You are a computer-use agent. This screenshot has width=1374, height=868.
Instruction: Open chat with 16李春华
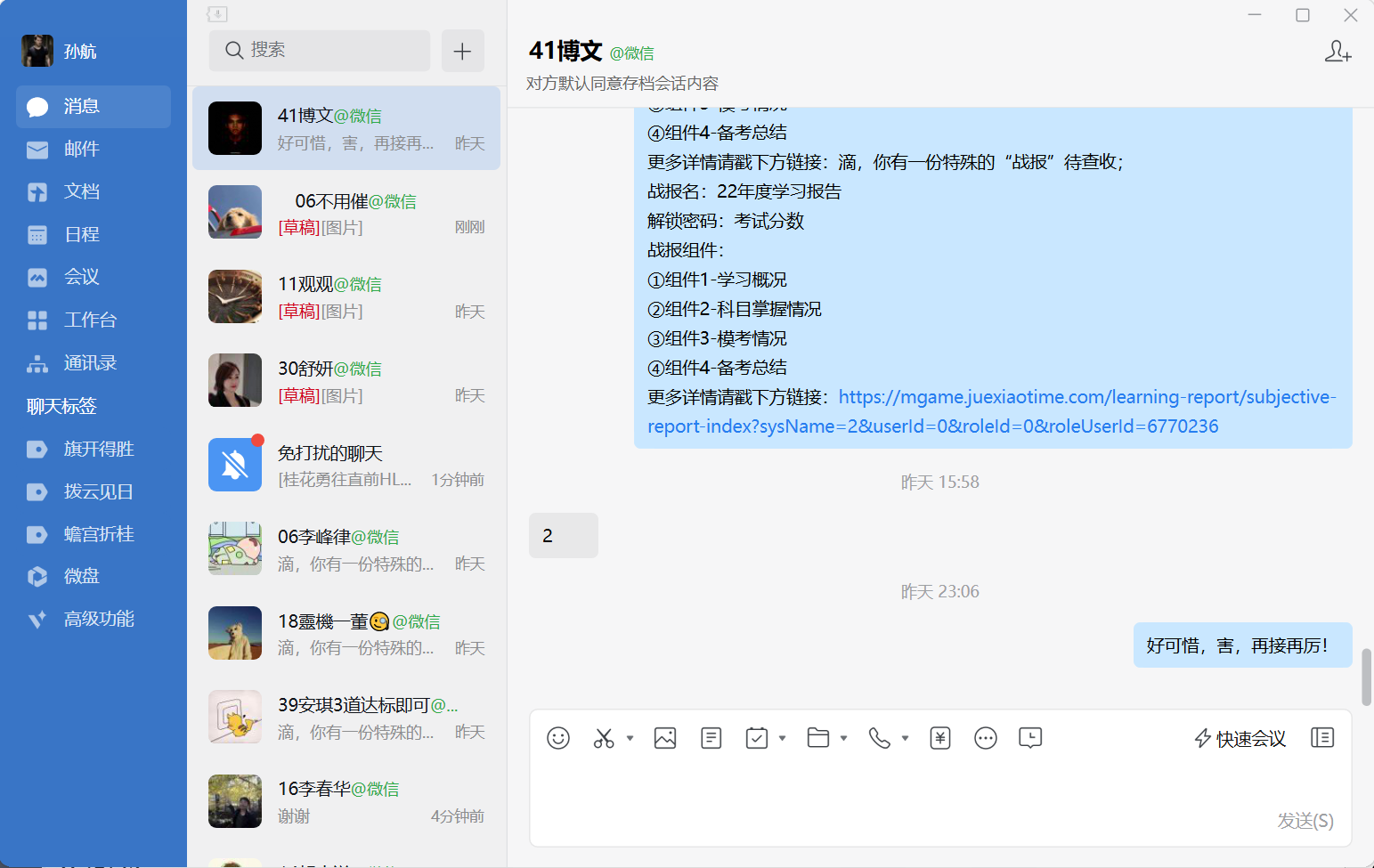[x=346, y=801]
